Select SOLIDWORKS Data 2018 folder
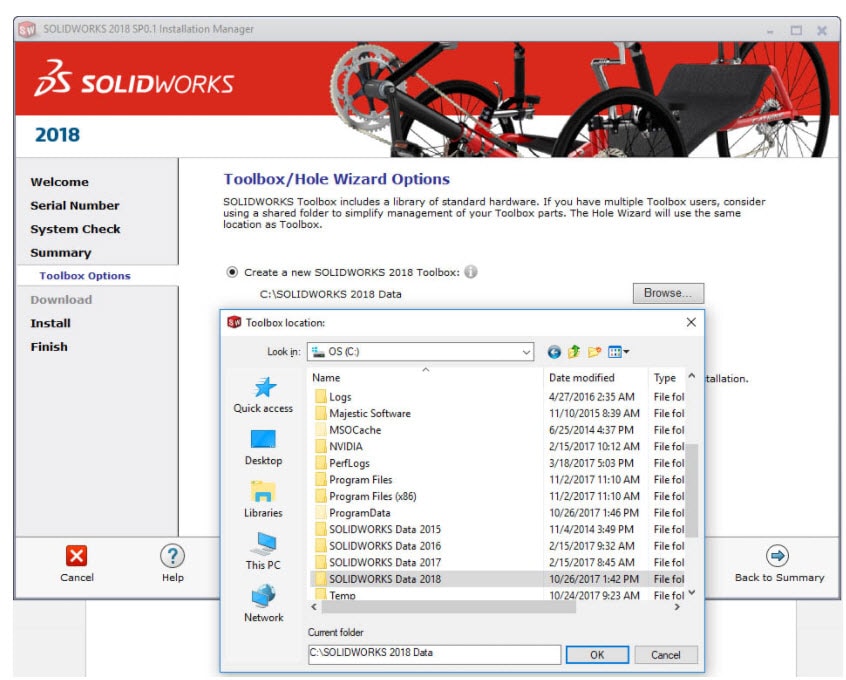Screen dimensions: 846x680 tap(499, 580)
